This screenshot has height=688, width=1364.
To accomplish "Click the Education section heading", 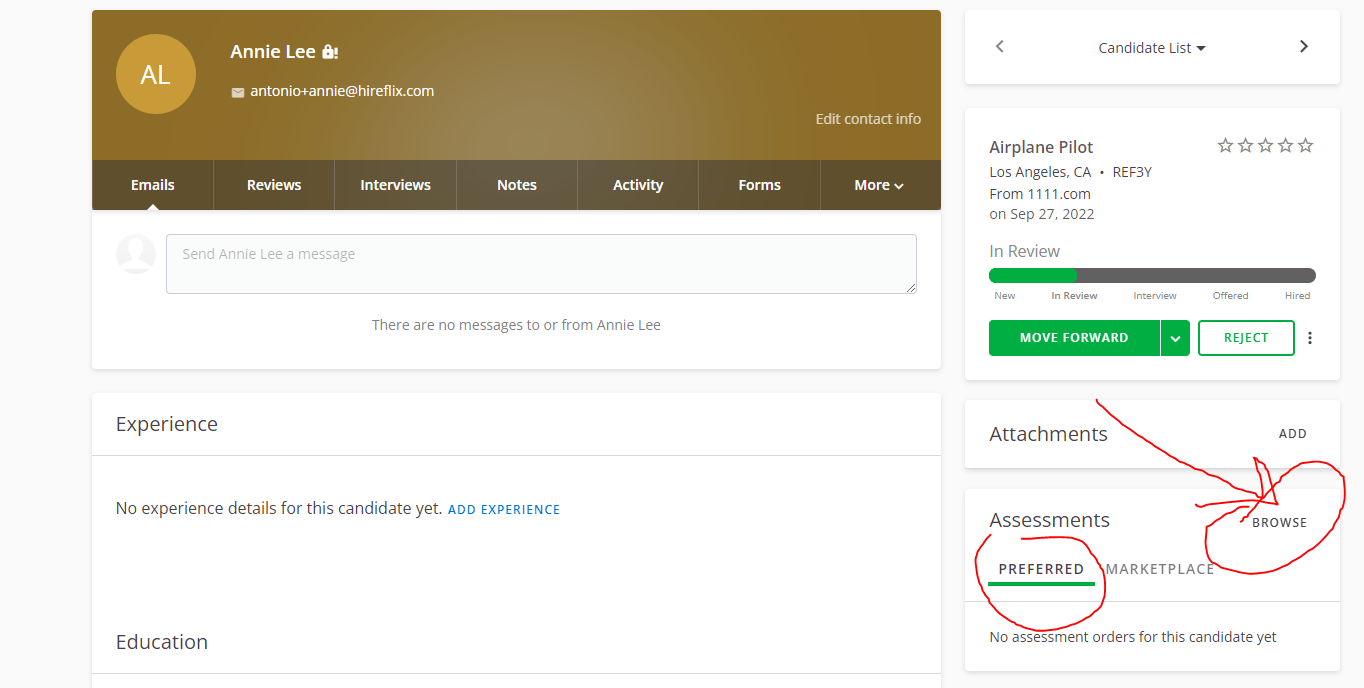I will [x=162, y=642].
